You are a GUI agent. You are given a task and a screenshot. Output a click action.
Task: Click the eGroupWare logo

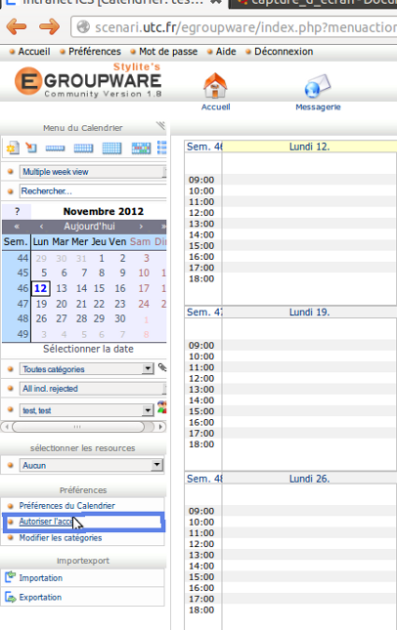coord(88,81)
